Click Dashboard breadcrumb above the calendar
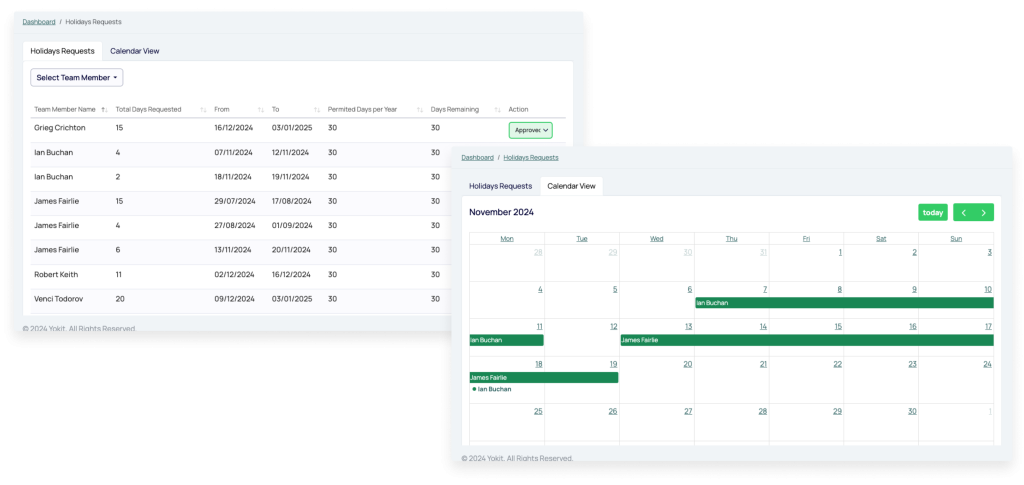Viewport: 1024px width, 485px height. (x=477, y=157)
